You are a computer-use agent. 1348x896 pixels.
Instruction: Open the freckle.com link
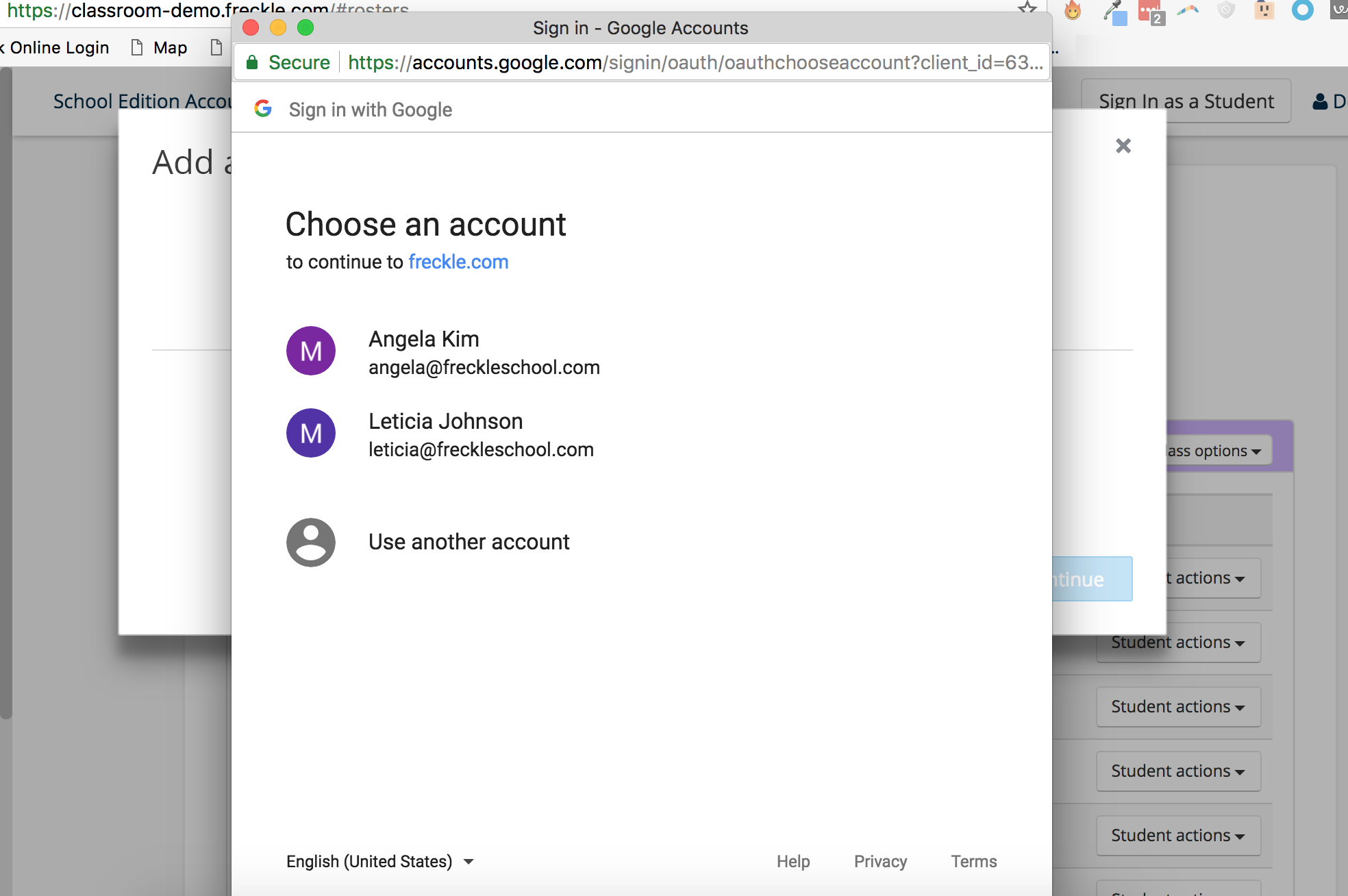click(x=458, y=262)
